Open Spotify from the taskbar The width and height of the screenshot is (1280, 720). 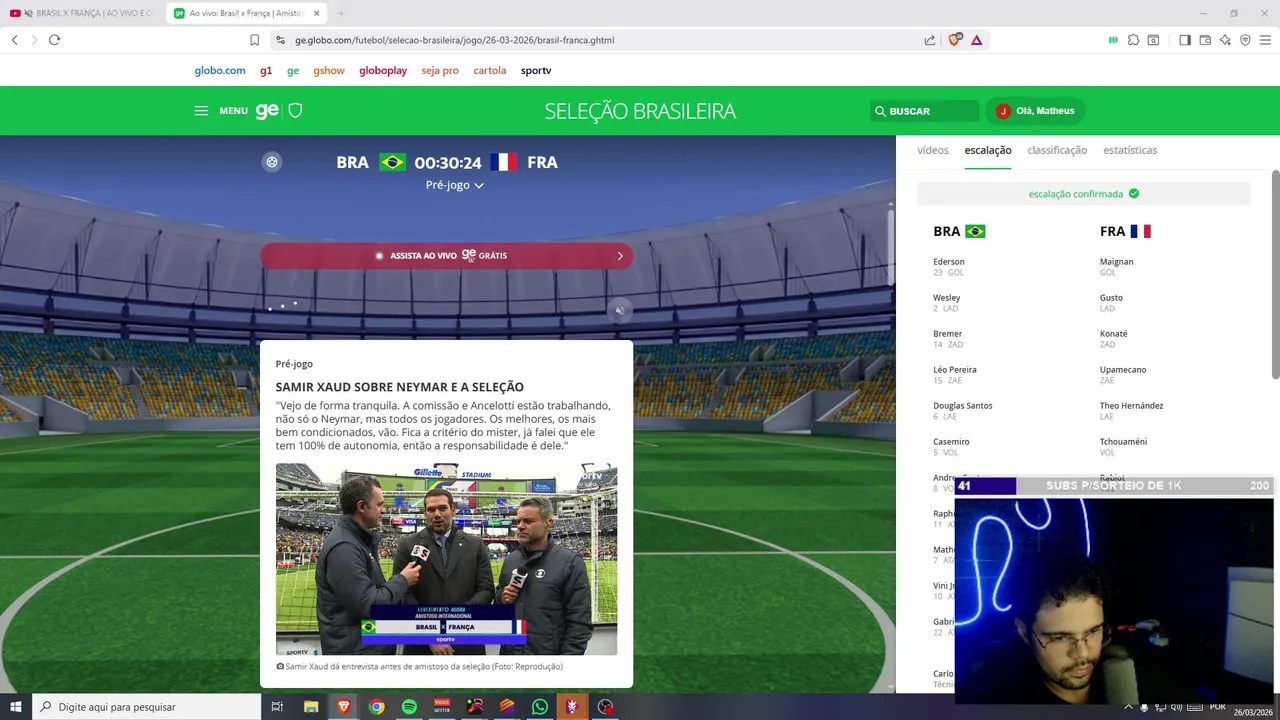(409, 707)
